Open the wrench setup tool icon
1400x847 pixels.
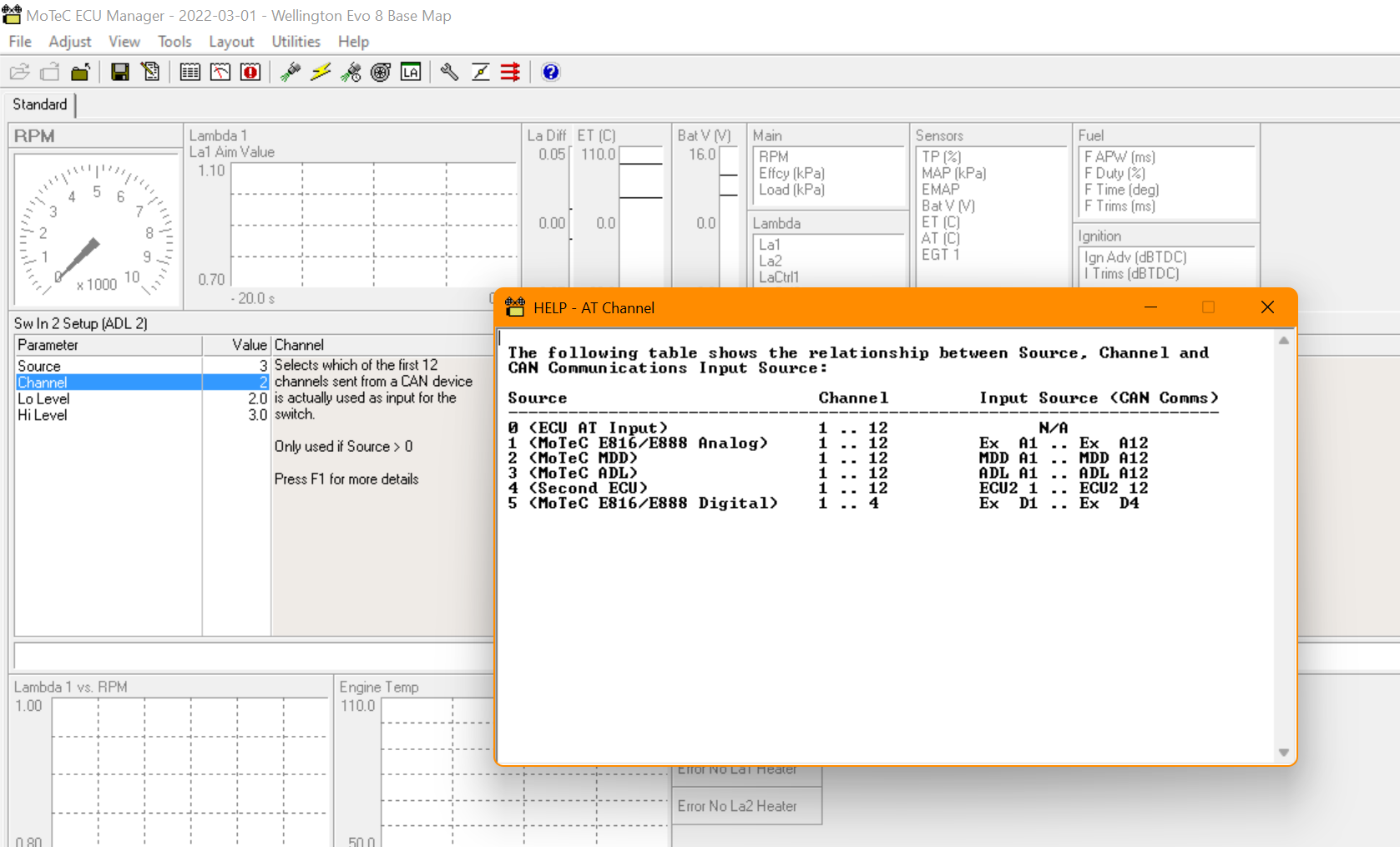(450, 72)
